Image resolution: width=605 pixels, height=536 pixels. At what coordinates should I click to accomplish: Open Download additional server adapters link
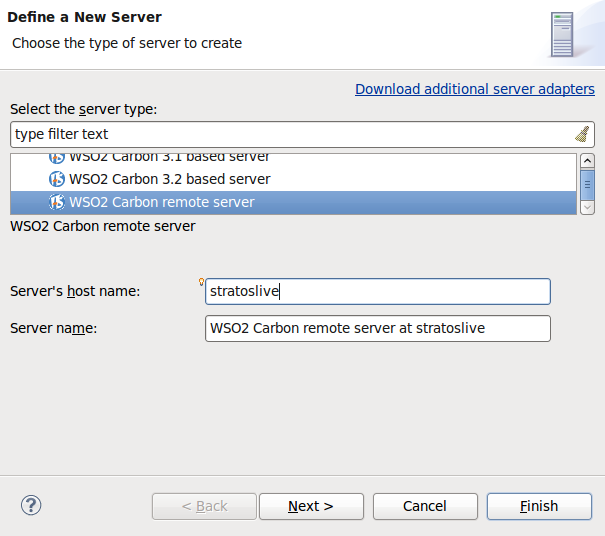click(x=475, y=89)
